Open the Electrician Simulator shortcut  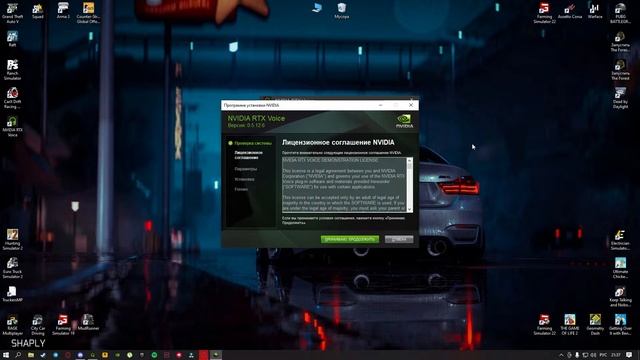[620, 240]
